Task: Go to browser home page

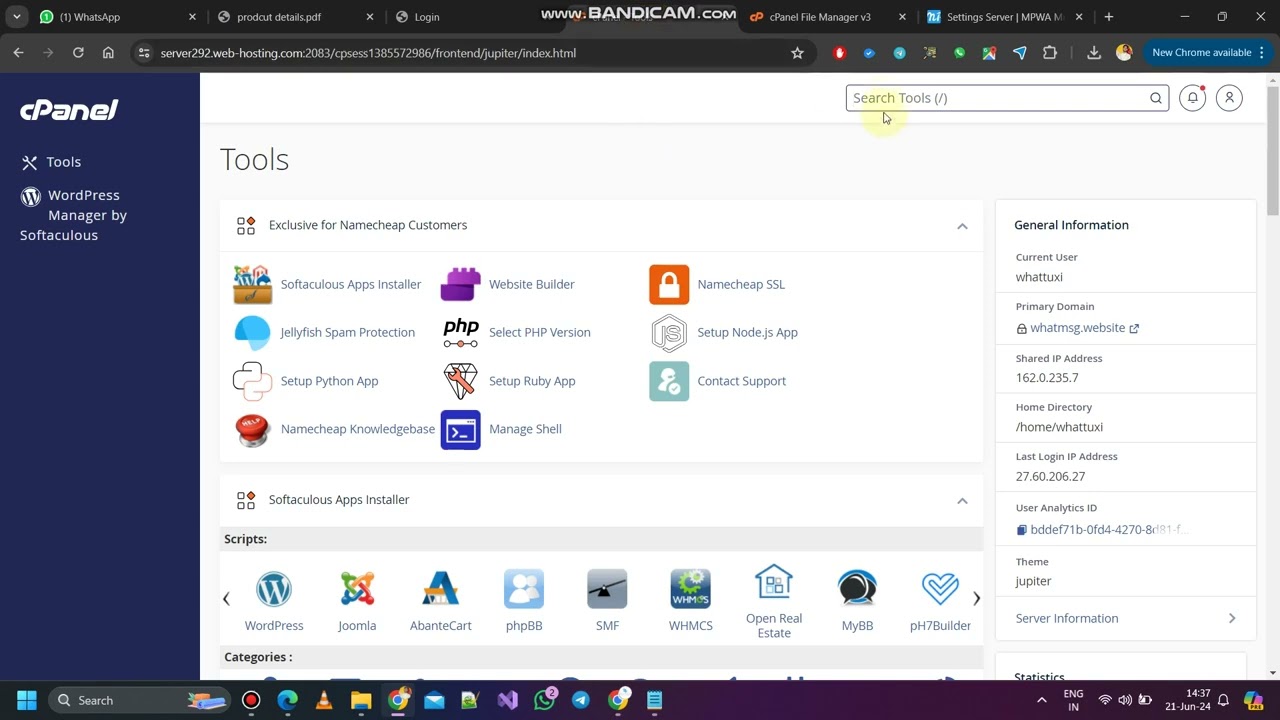Action: click(108, 53)
